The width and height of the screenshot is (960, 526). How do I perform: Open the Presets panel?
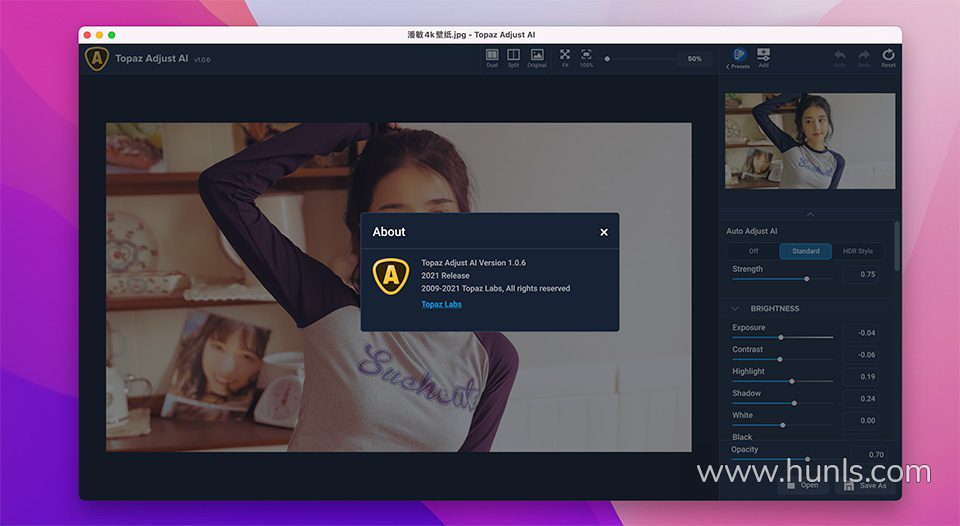pyautogui.click(x=739, y=58)
